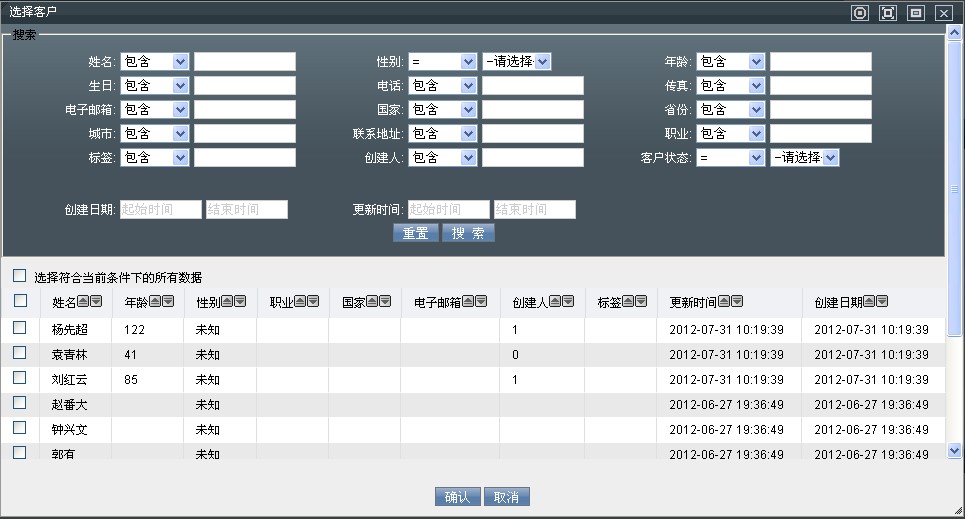Tick the checkbox for 杨先超 row
Image resolution: width=965 pixels, height=519 pixels.
20,328
